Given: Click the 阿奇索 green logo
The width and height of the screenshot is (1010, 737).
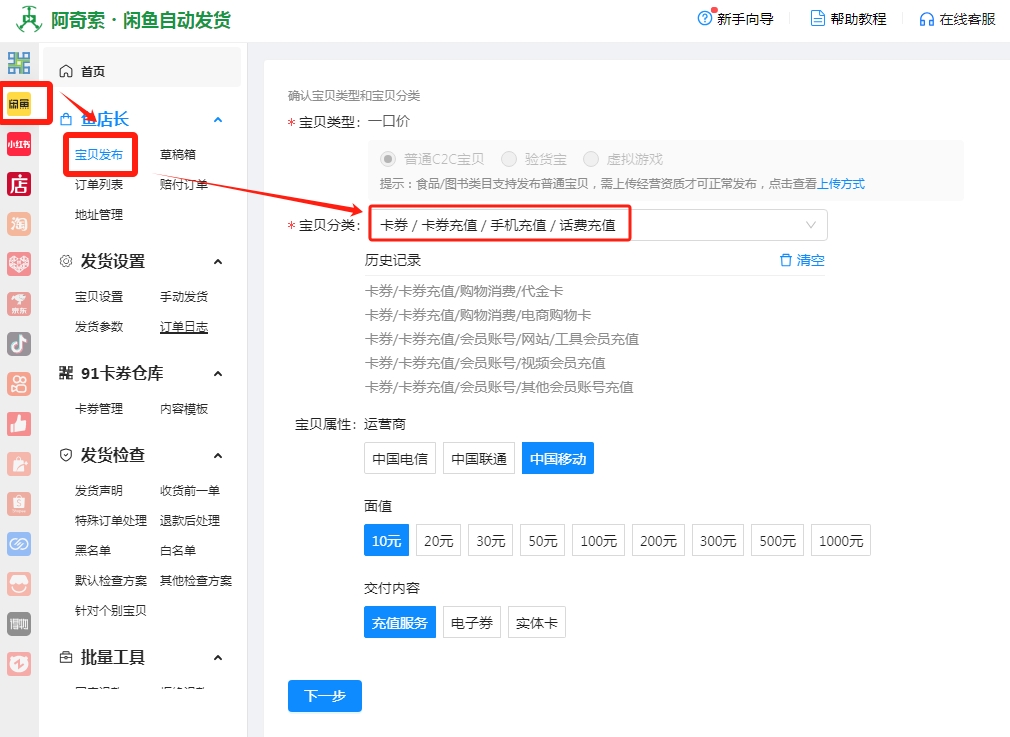Looking at the screenshot, I should click(x=29, y=19).
